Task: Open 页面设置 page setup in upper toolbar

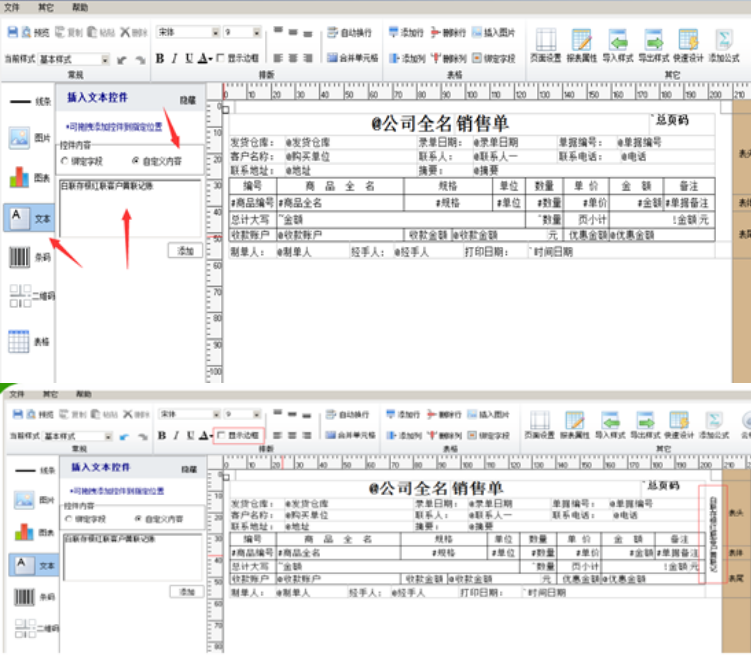Action: 545,45
